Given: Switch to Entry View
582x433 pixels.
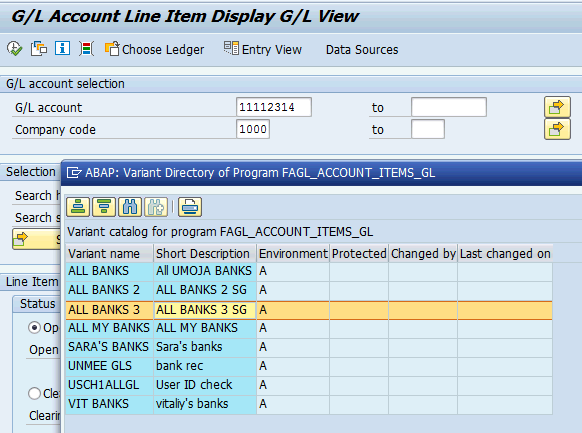Looking at the screenshot, I should (x=263, y=49).
